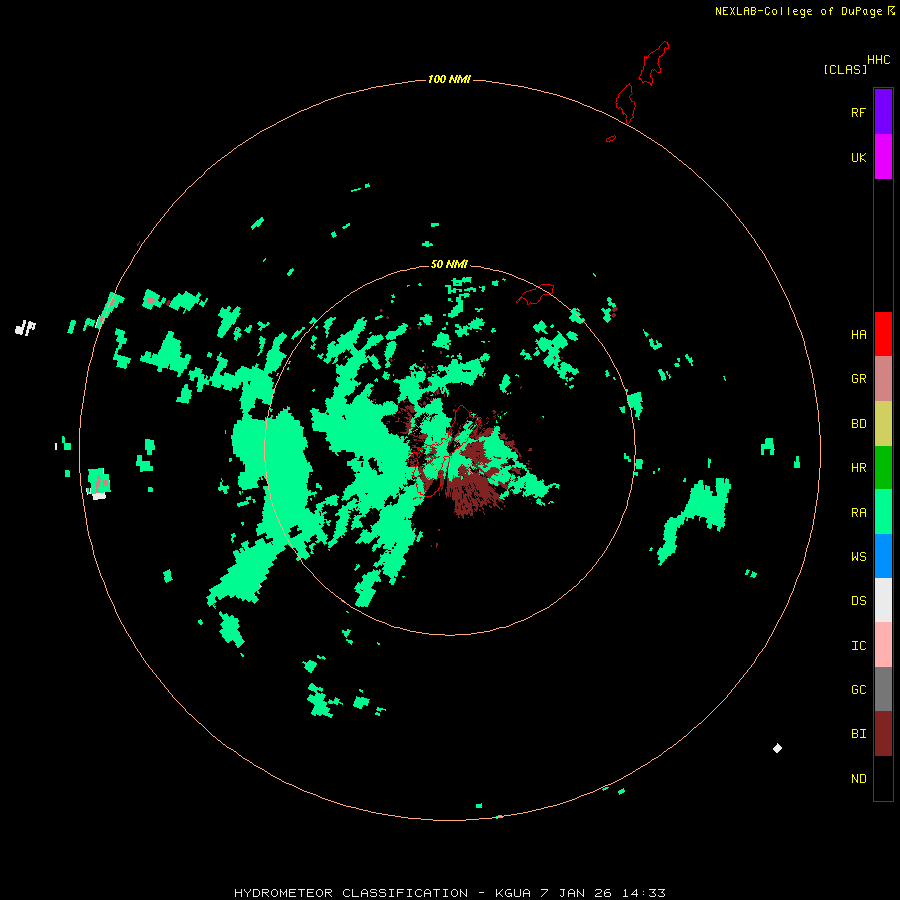Screen dimensions: 900x900
Task: Click the RA legend label
Action: 858,513
